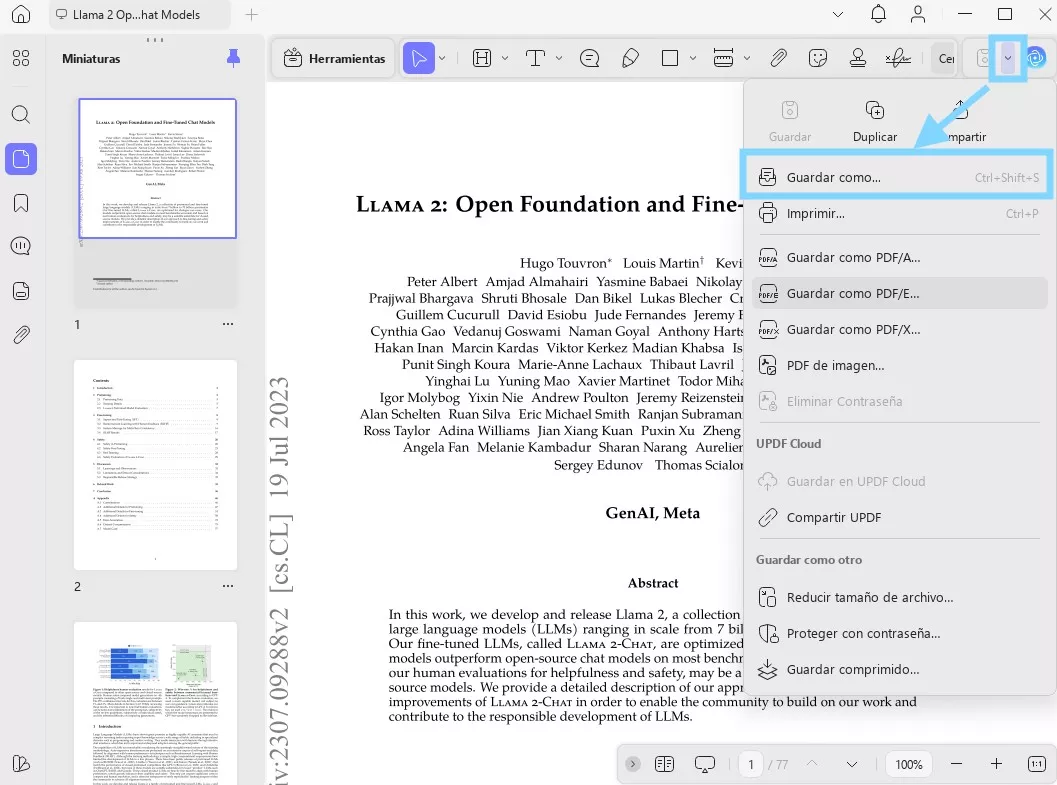Select the rectangle shape tool
Viewport: 1057px width, 785px height.
[670, 59]
